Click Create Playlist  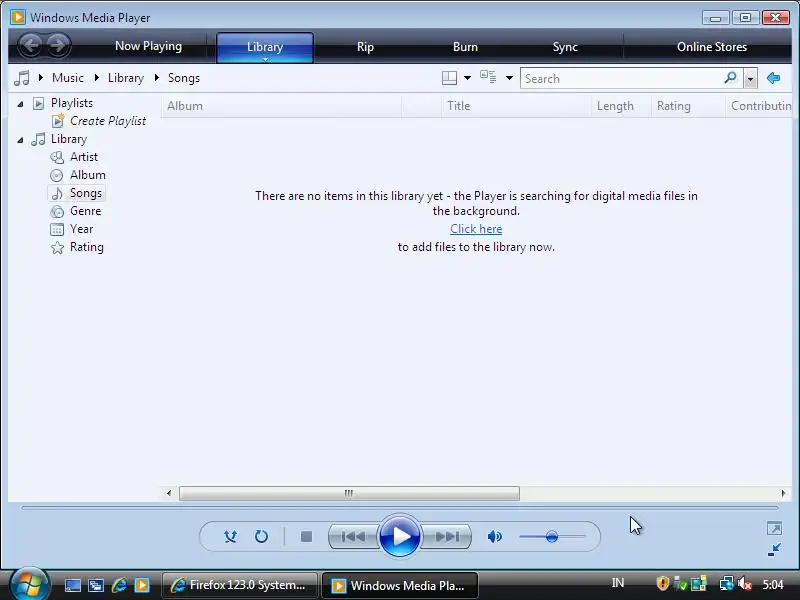click(x=108, y=121)
